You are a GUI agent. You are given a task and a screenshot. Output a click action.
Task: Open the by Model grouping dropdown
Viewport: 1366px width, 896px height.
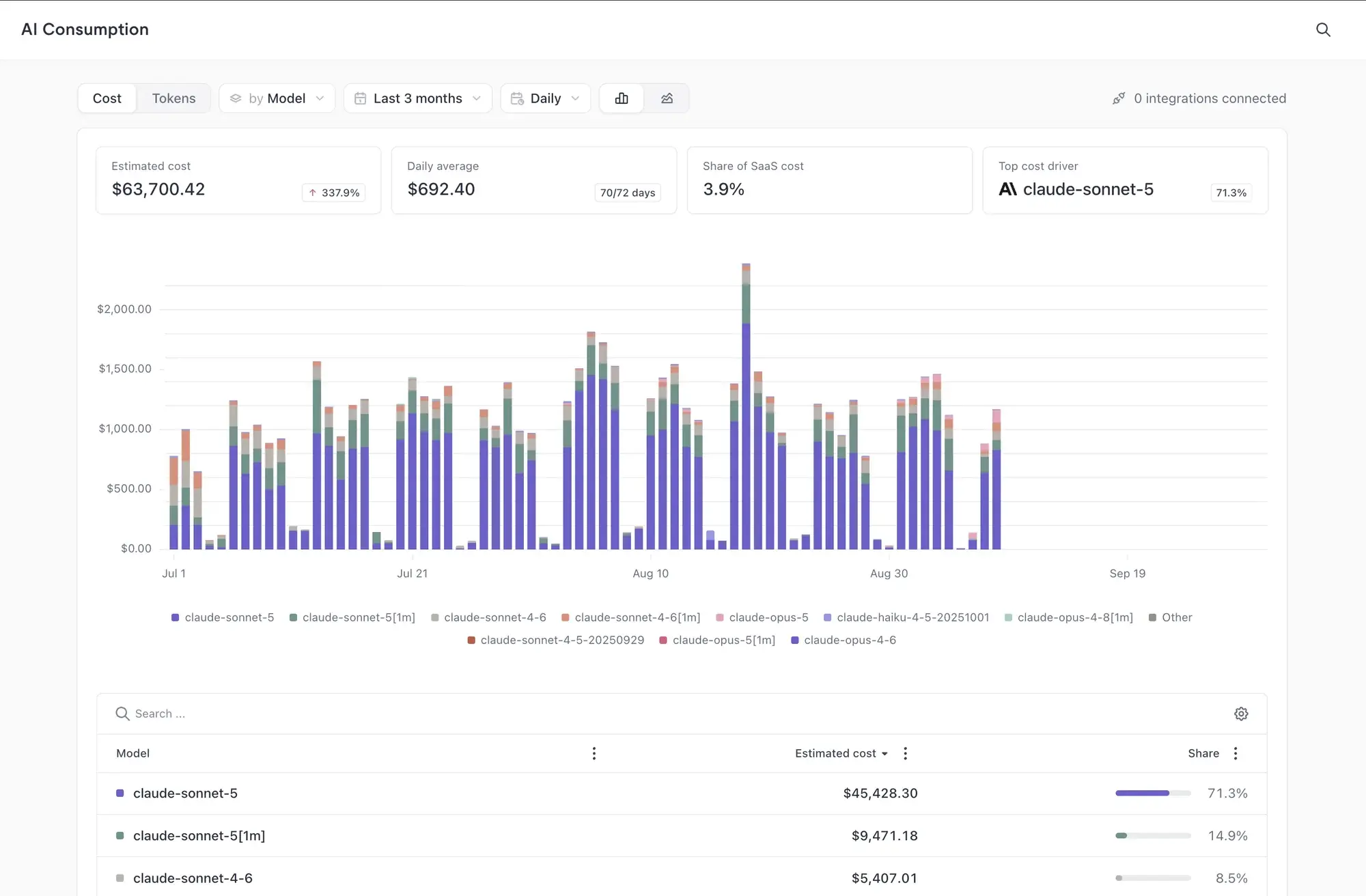tap(277, 98)
